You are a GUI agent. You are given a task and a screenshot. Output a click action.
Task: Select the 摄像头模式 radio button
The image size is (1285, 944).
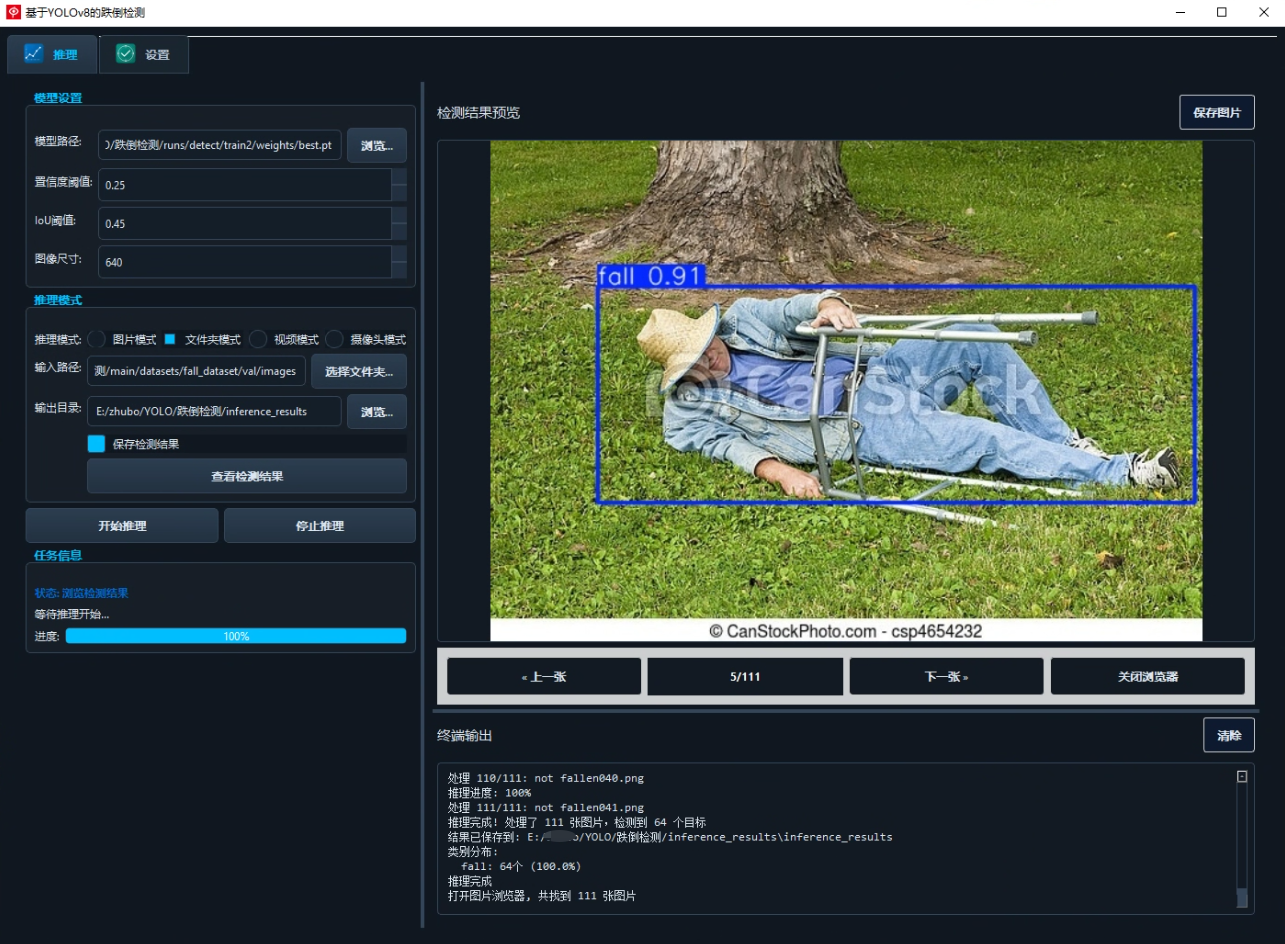pyautogui.click(x=335, y=339)
